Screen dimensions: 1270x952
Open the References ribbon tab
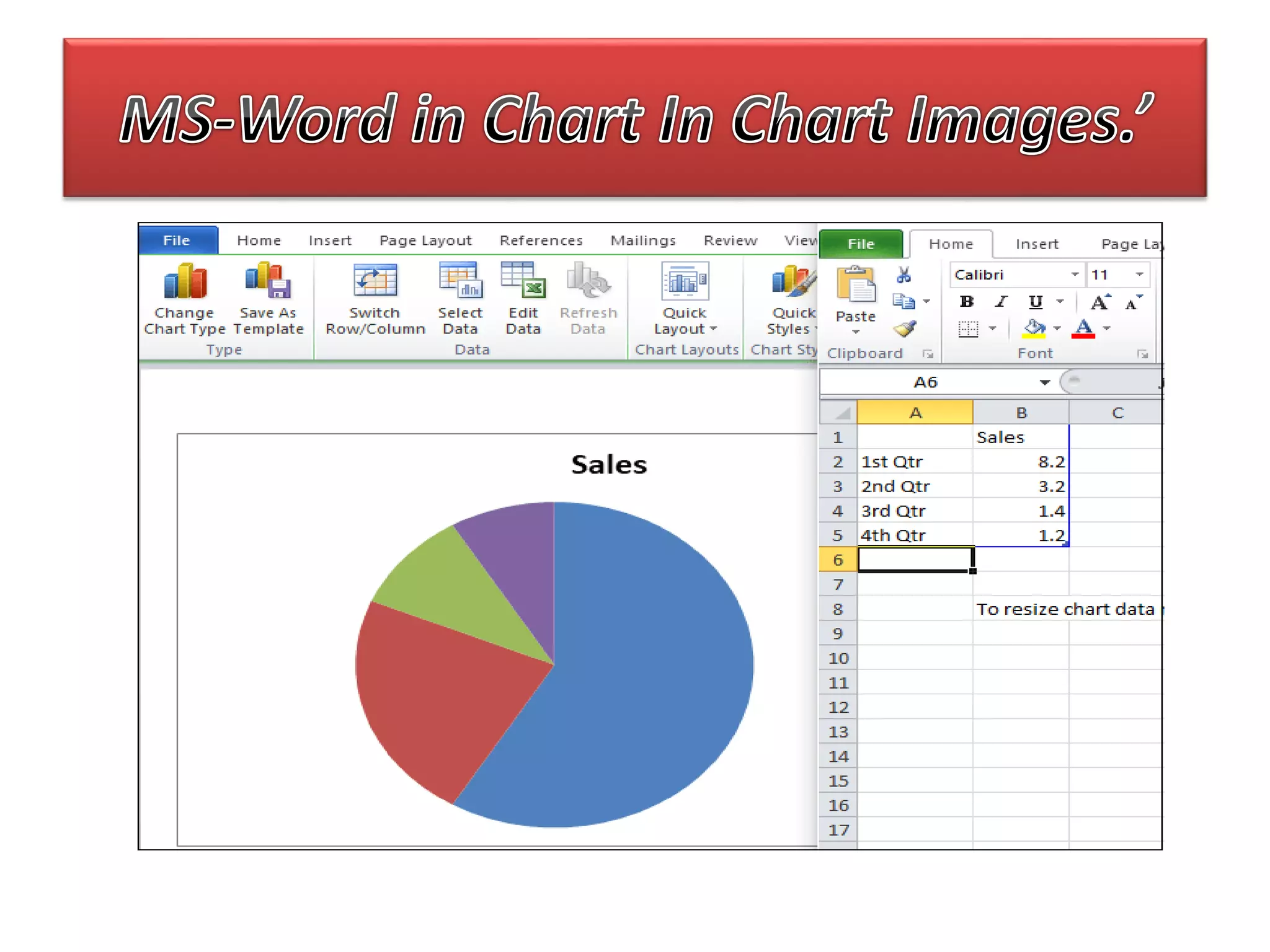541,240
